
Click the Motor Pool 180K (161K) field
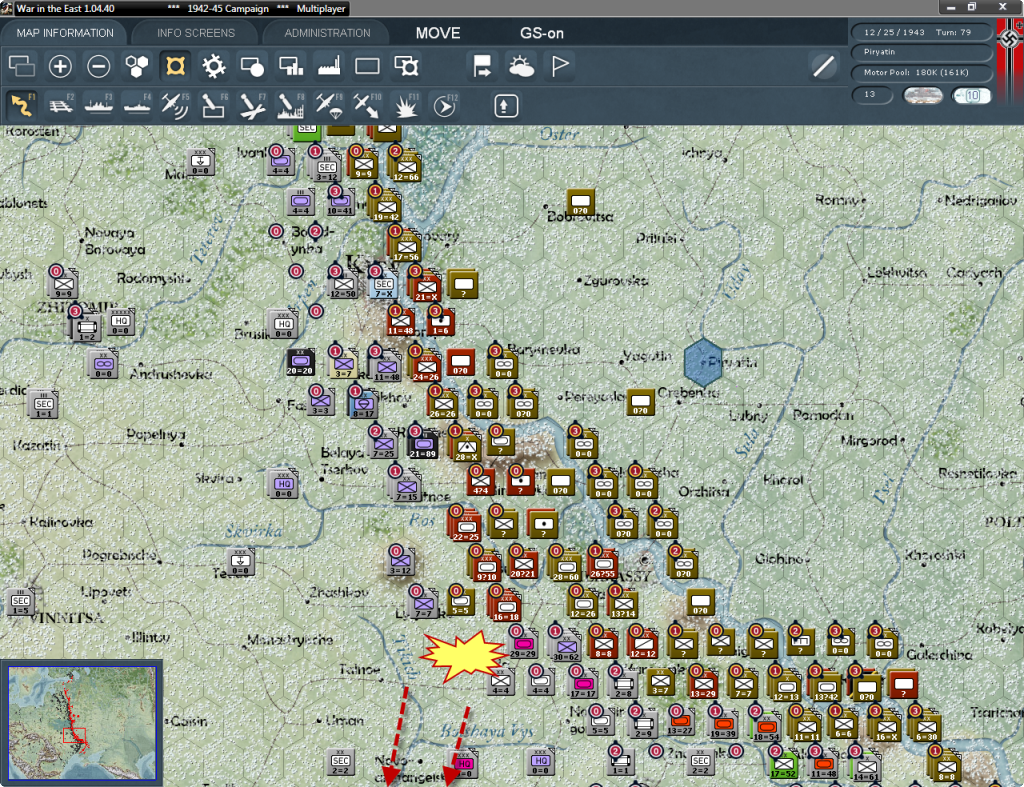[921, 72]
